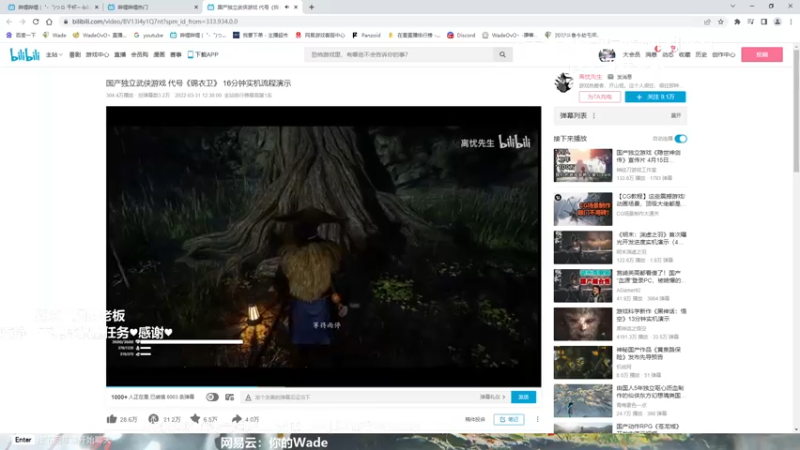Open the 赛事 header menu item

[176, 55]
